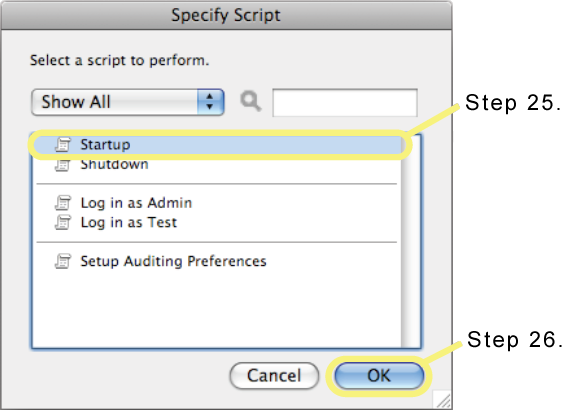
Task: Click the Log in as Admin script icon
Action: point(63,203)
